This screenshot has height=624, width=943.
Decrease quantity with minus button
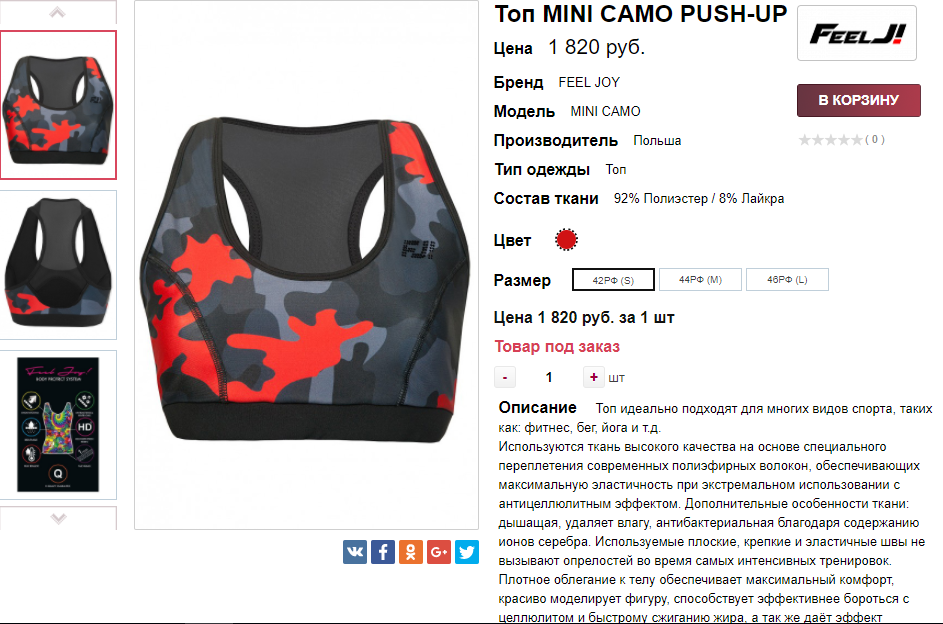[505, 377]
